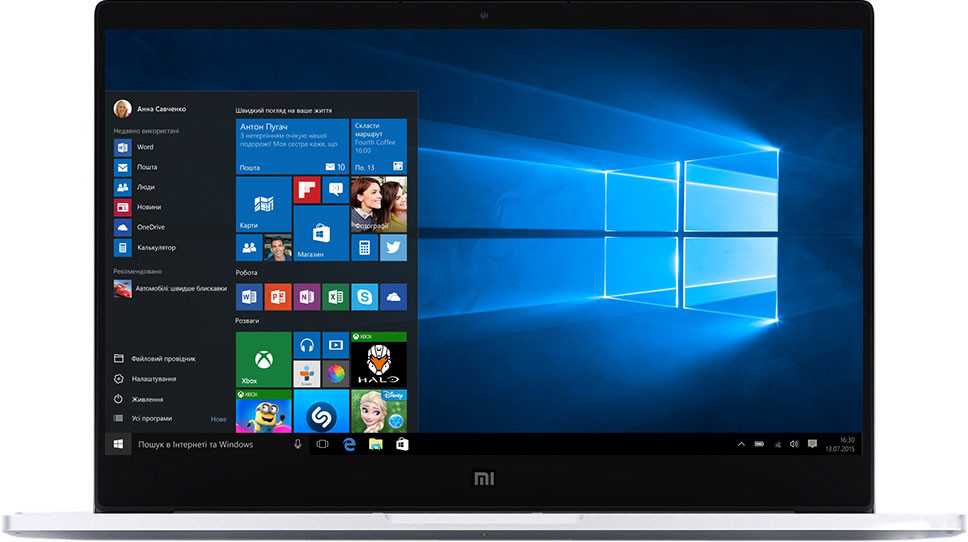Open the Skype tile in Робота group

pos(364,297)
